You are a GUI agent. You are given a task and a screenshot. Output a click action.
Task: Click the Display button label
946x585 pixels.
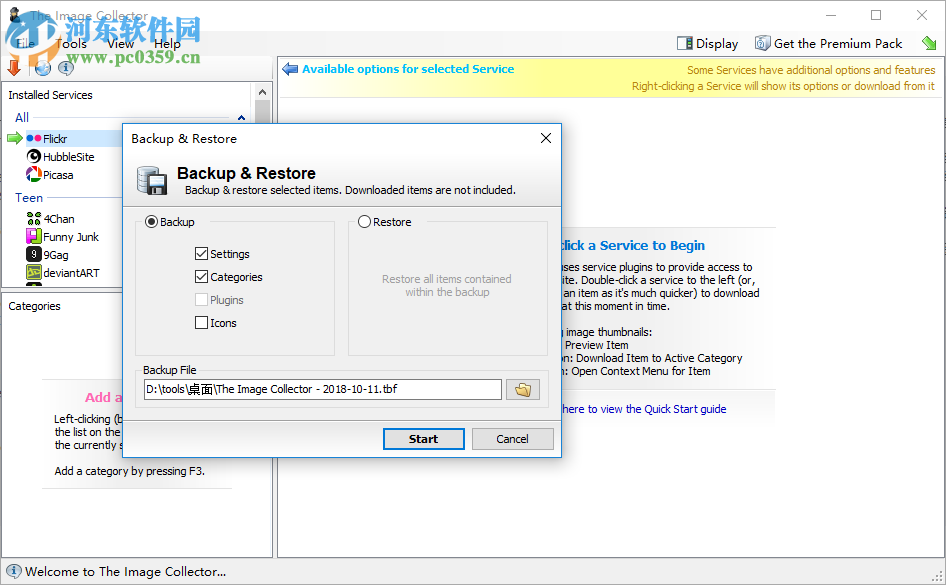tap(717, 43)
